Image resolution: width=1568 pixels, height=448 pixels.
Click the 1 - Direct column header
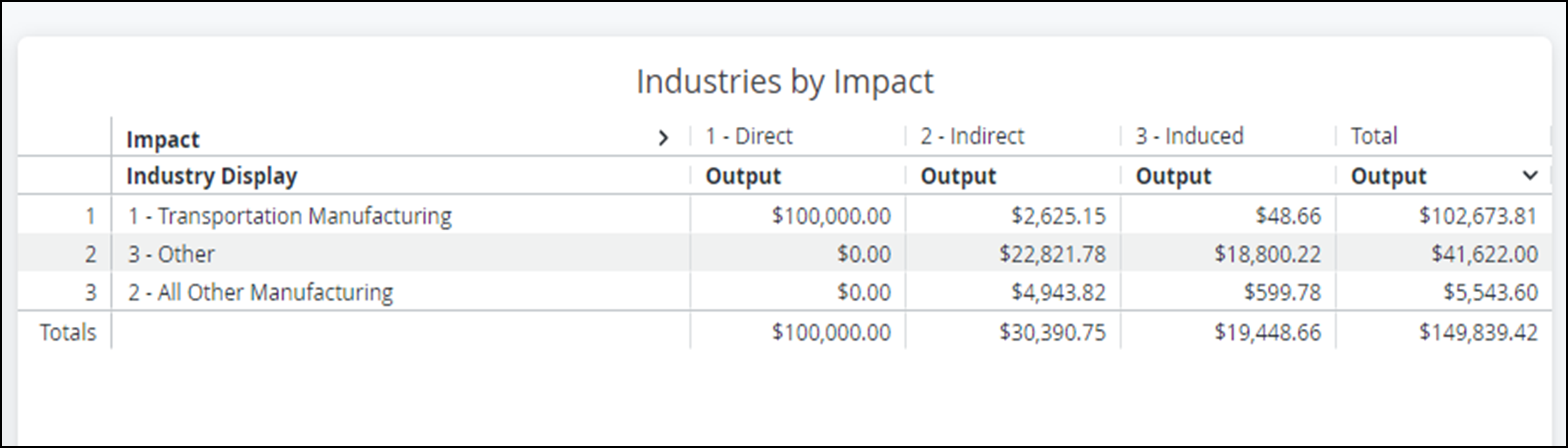tap(748, 135)
